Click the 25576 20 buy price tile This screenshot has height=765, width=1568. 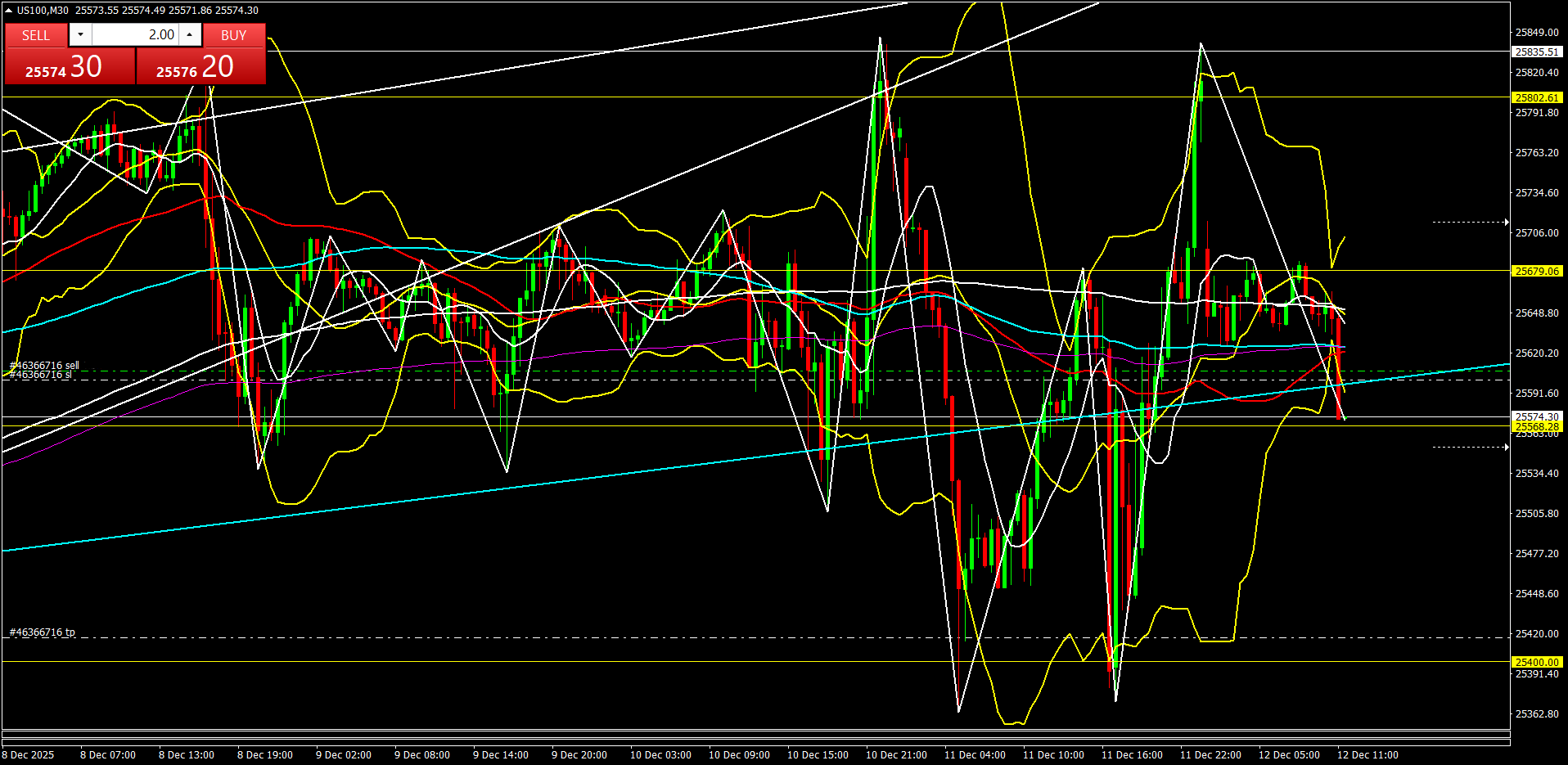(201, 67)
